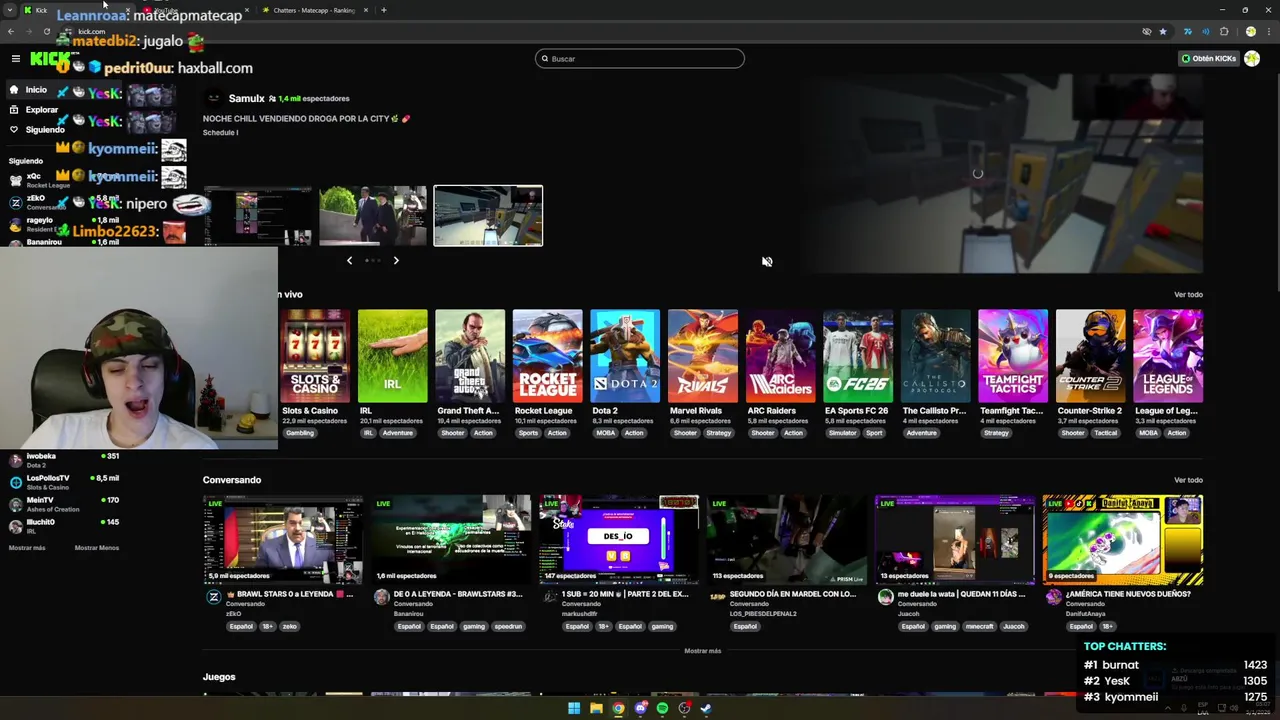1280x720 pixels.
Task: Switch to Chatters - Matecapp Ranking tab
Action: click(315, 10)
